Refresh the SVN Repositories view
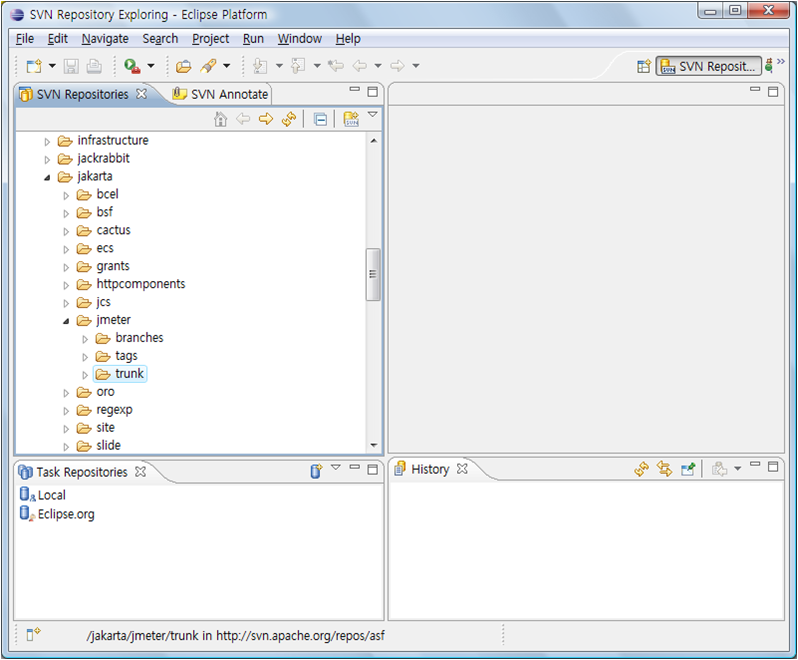 coord(289,119)
